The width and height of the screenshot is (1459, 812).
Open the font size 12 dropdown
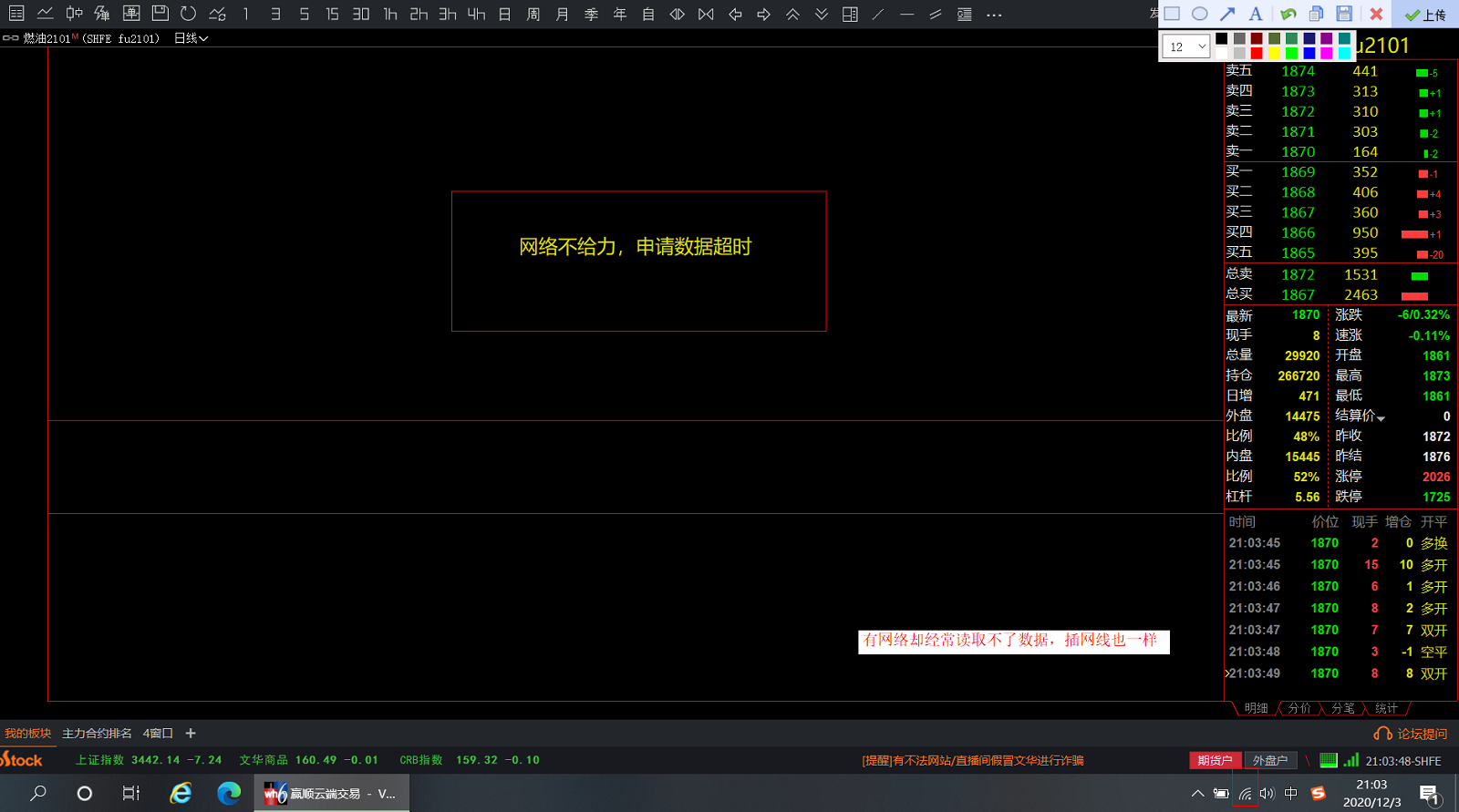point(1185,46)
